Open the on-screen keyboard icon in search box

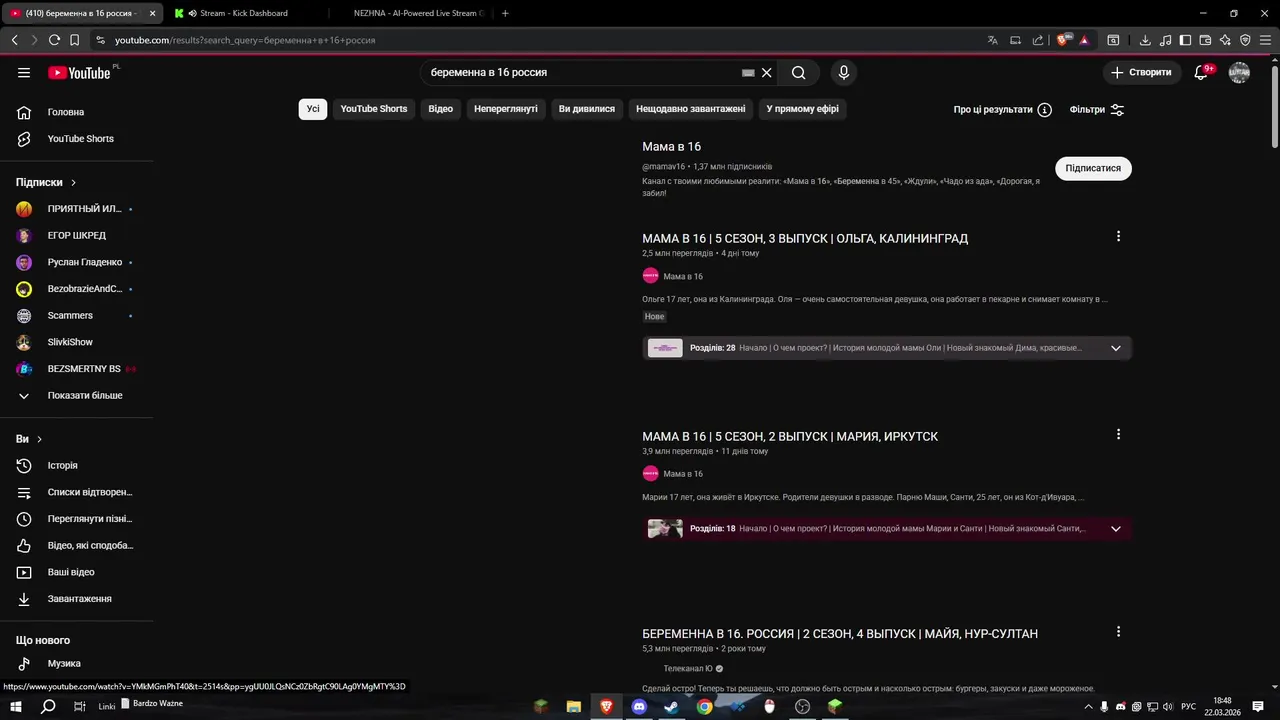(x=748, y=73)
